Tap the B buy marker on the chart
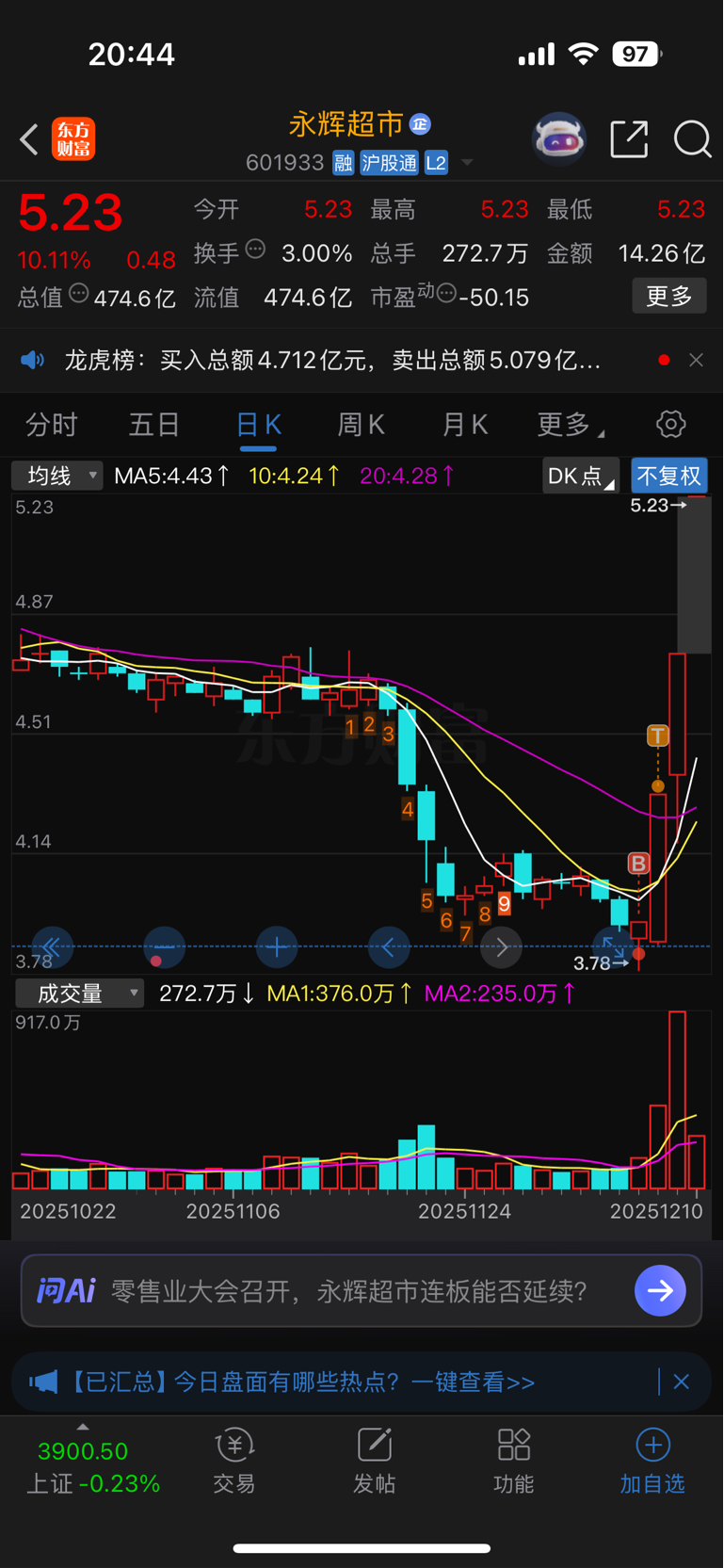724x1568 pixels. click(x=639, y=864)
